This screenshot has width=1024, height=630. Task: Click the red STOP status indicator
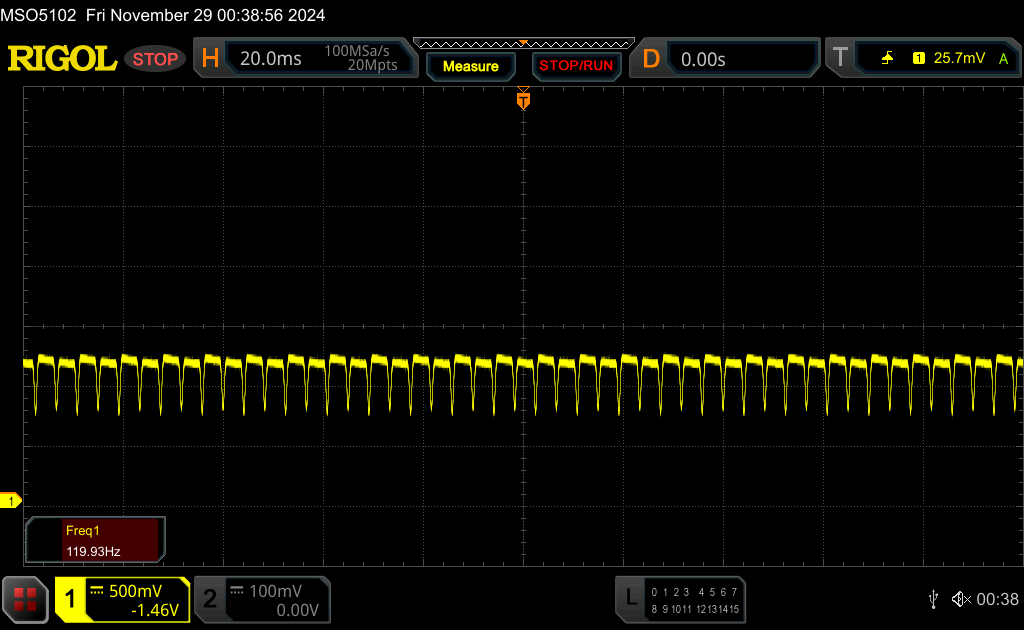[155, 59]
